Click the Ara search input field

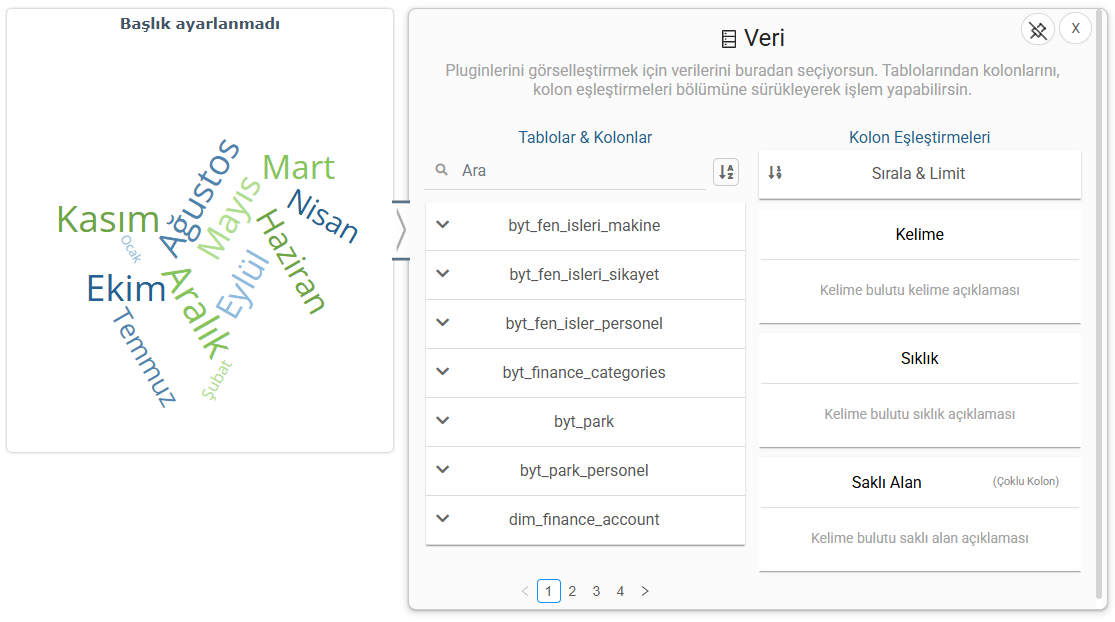pos(580,171)
